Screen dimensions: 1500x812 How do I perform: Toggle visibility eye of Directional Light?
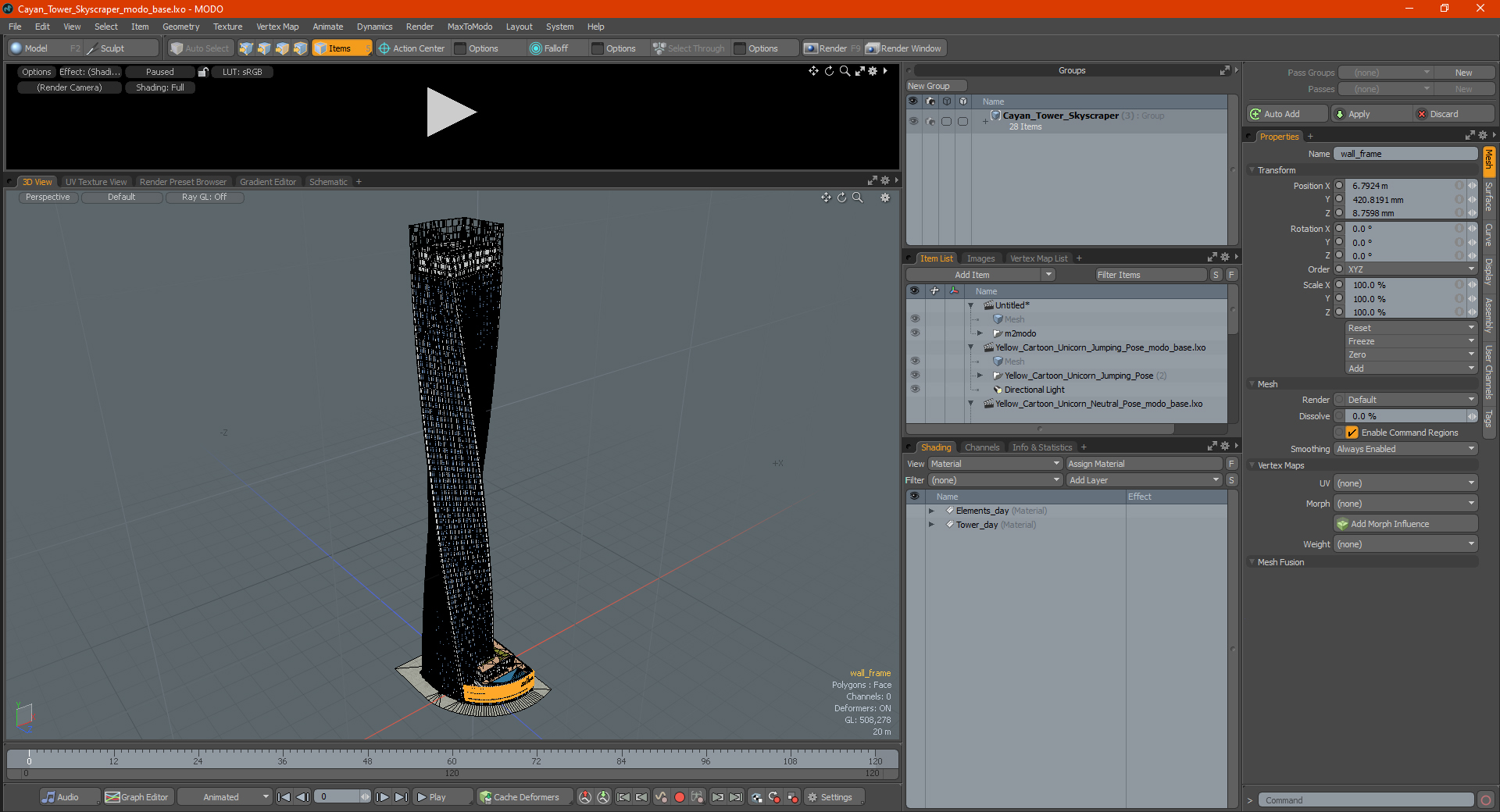point(915,390)
